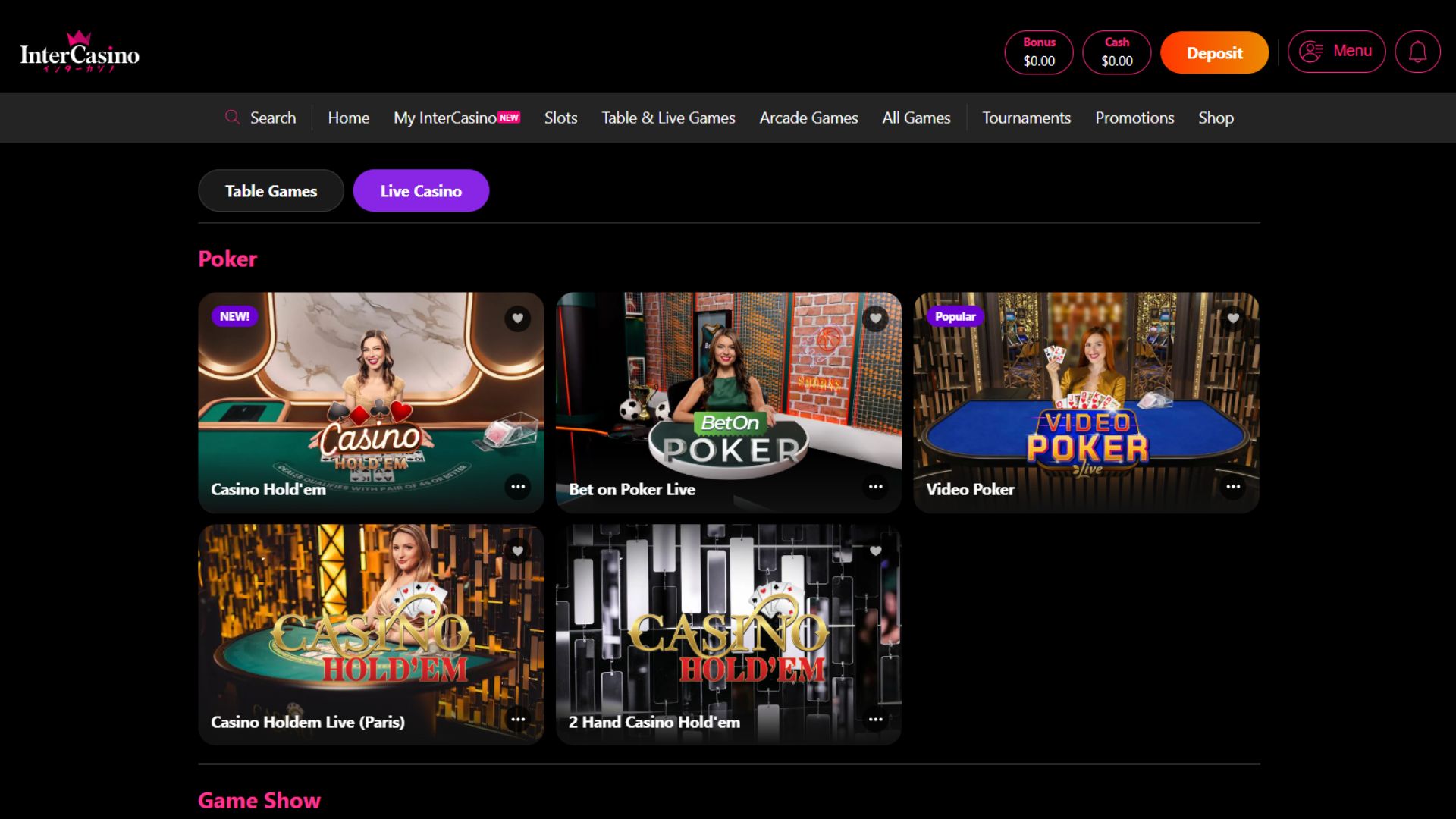Click the InterCasino logo

pyautogui.click(x=80, y=52)
